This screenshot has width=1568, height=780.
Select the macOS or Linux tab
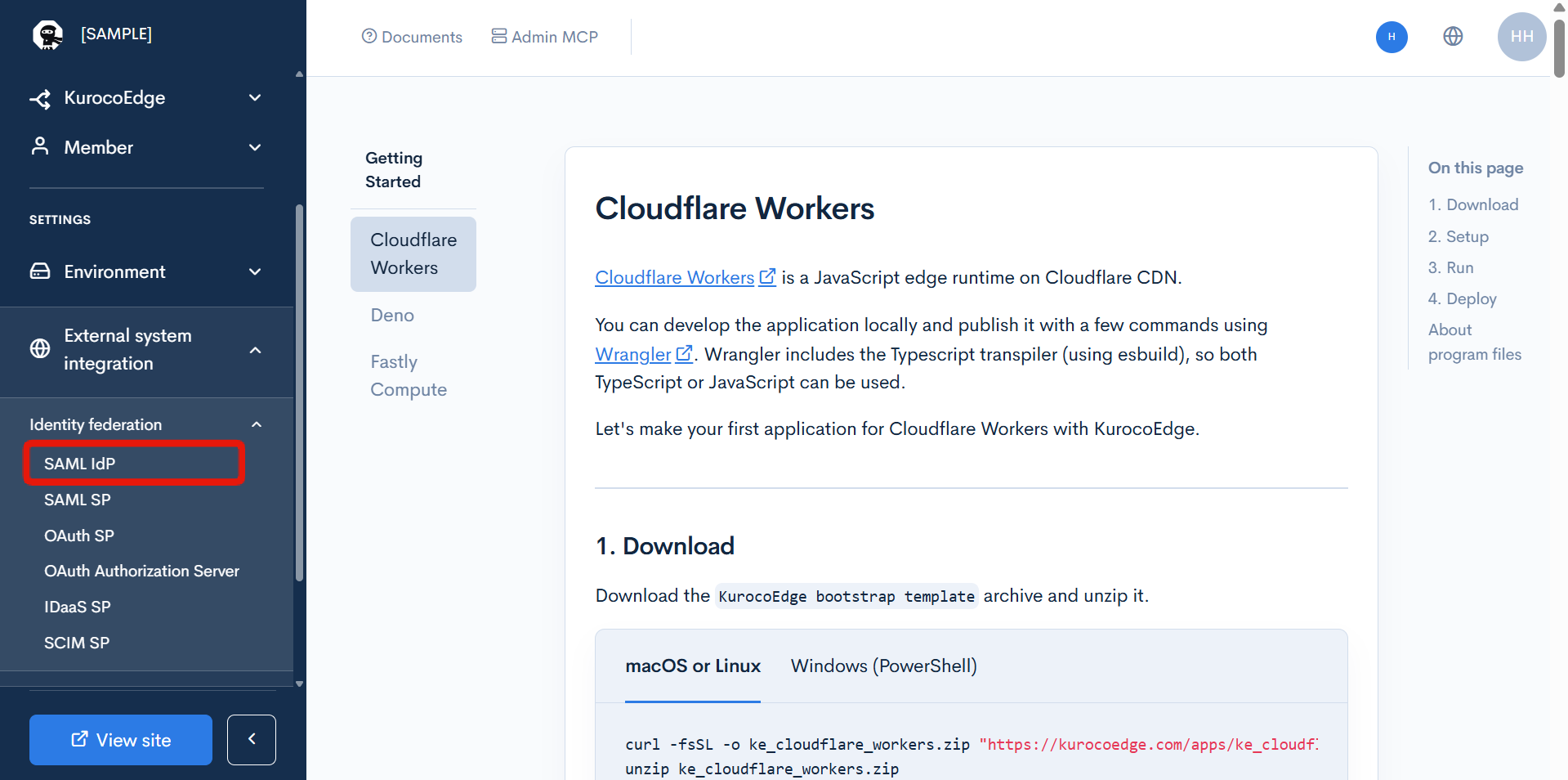[693, 666]
